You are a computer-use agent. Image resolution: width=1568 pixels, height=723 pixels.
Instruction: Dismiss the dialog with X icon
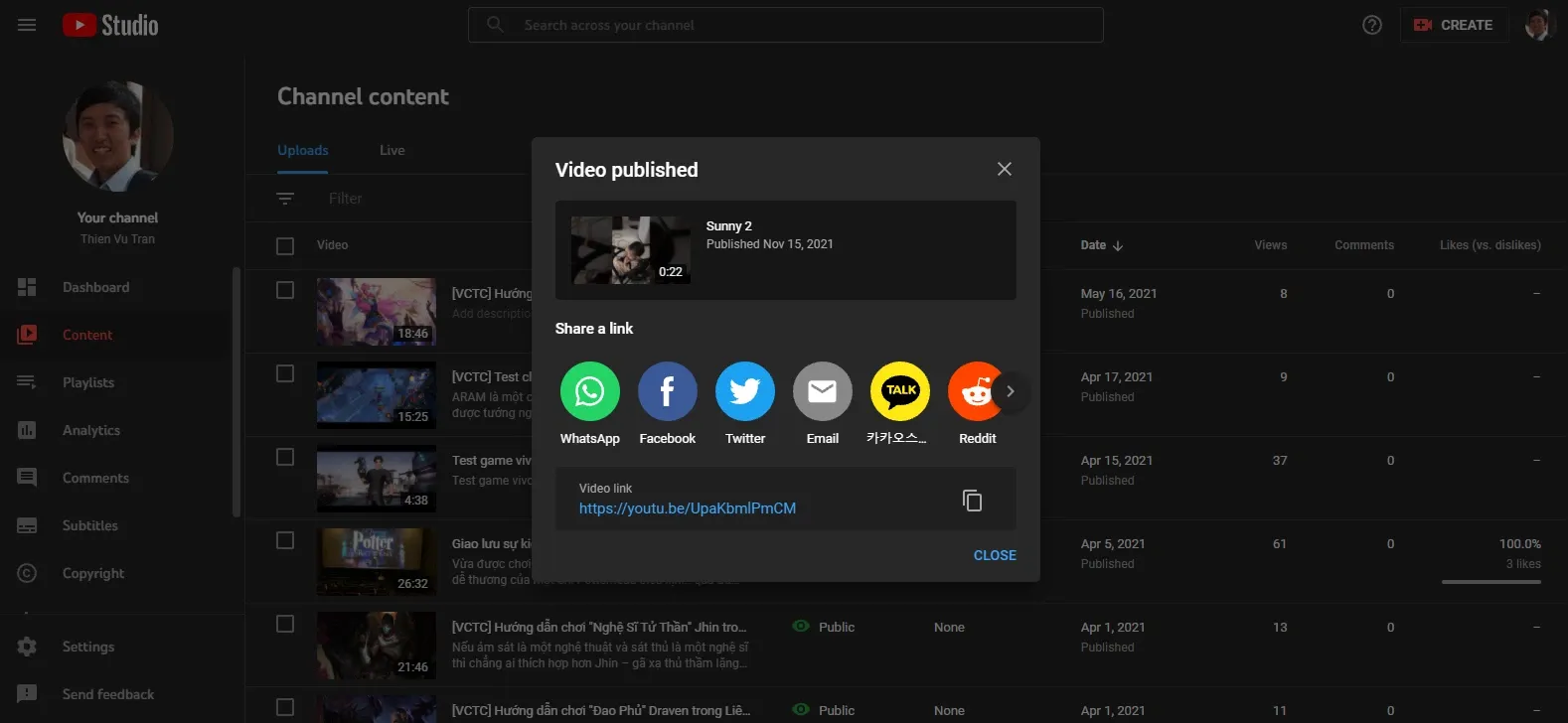tap(1005, 169)
